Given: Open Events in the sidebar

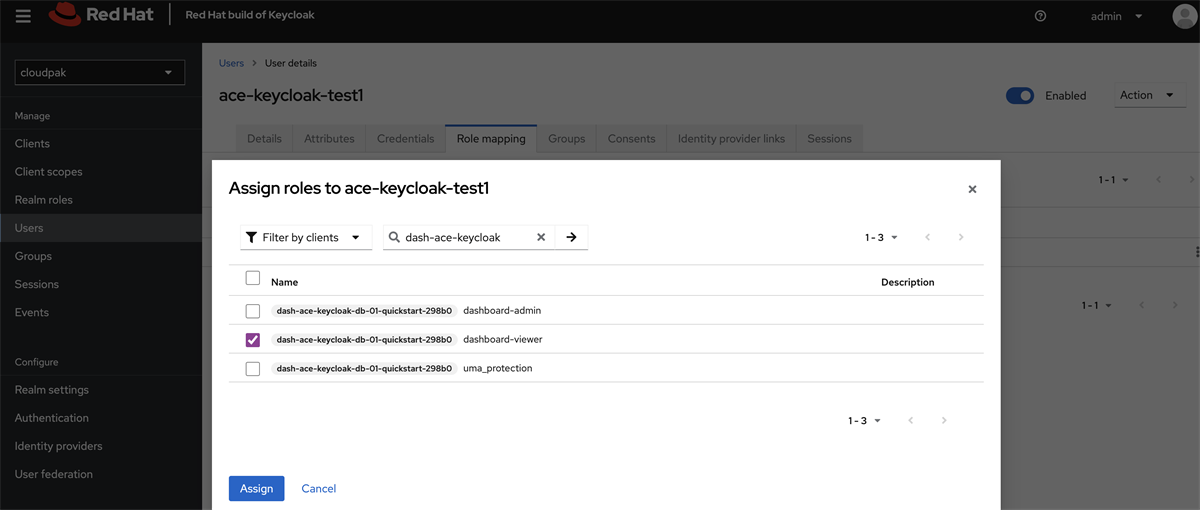Looking at the screenshot, I should [100, 312].
